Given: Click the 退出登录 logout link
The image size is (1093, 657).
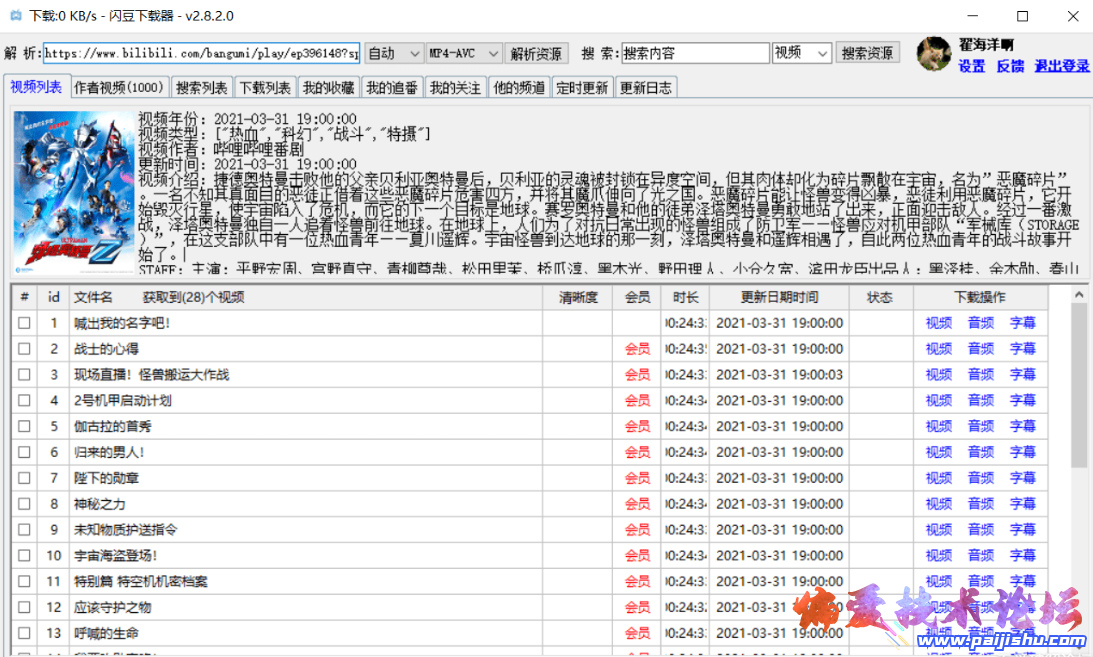Looking at the screenshot, I should tap(1063, 66).
